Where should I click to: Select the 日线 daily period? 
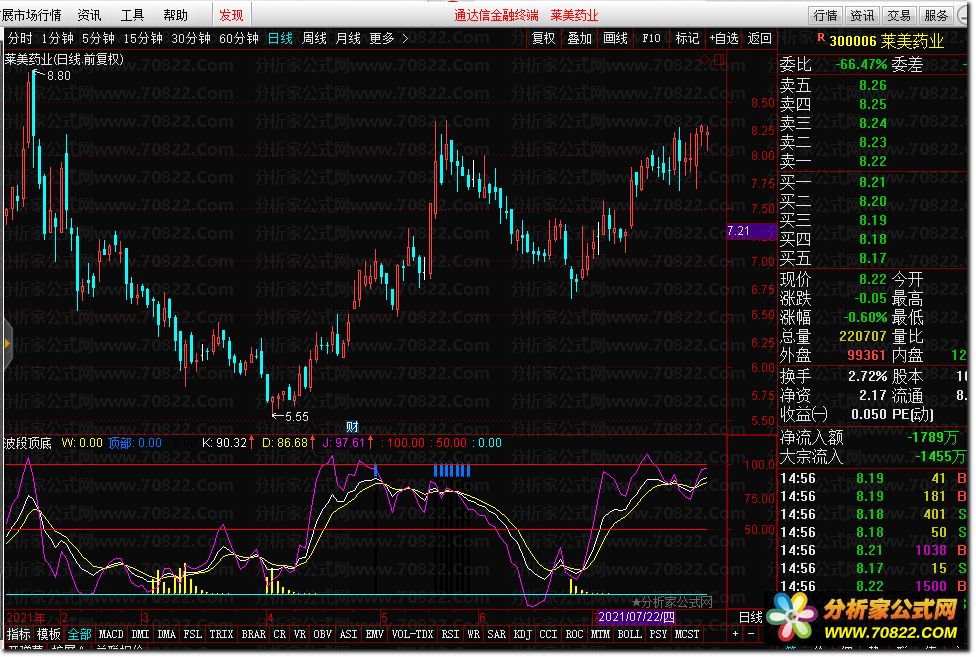click(x=280, y=39)
